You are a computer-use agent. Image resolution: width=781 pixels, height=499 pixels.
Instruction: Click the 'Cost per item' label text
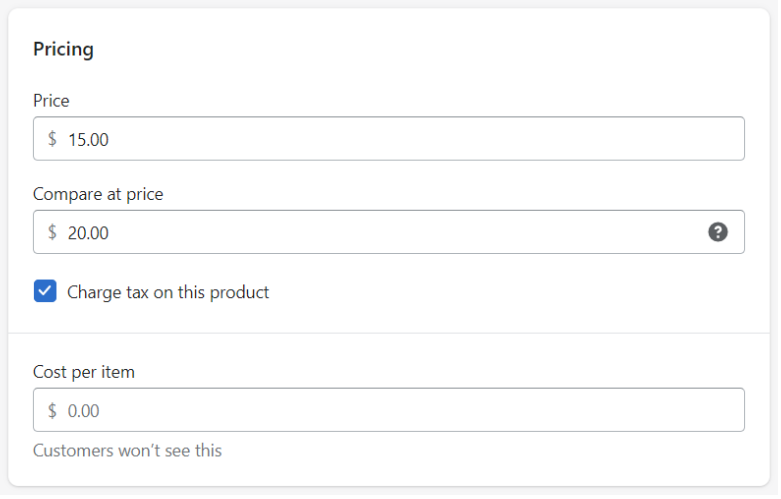tap(84, 373)
